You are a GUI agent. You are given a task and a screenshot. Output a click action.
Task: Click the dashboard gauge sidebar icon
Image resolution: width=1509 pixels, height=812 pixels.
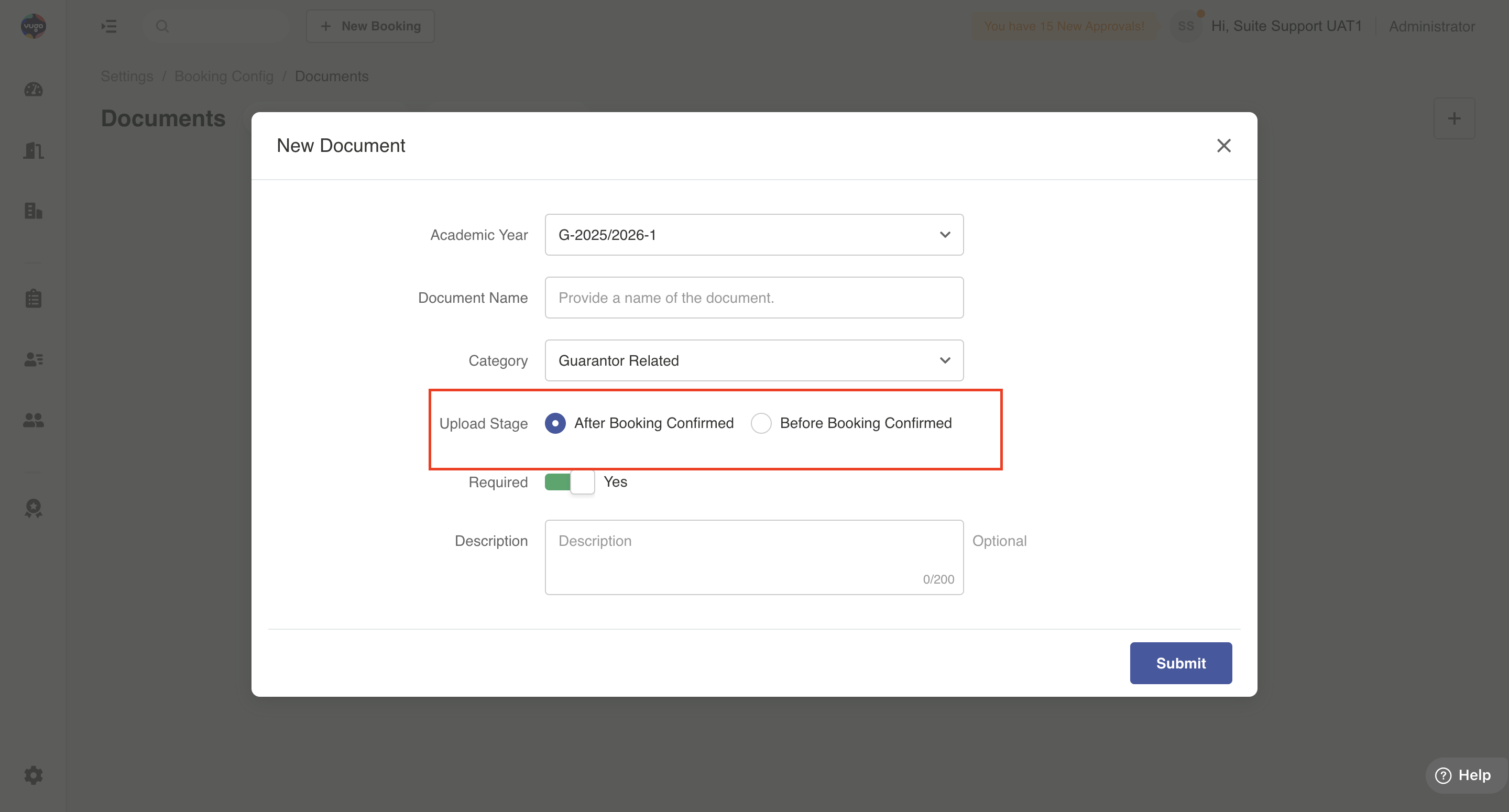34,90
